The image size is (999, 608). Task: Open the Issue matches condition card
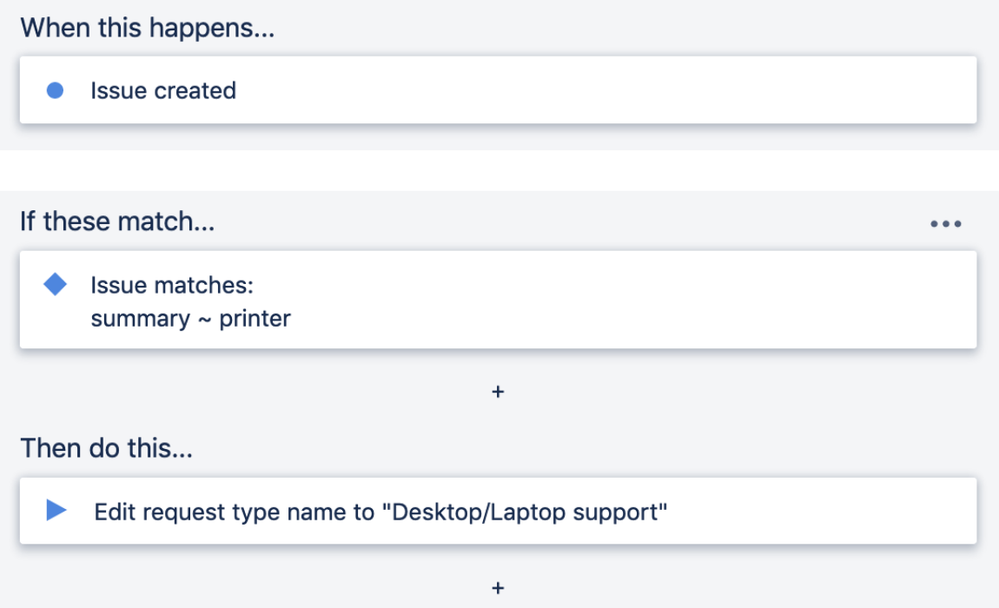coord(600,301)
